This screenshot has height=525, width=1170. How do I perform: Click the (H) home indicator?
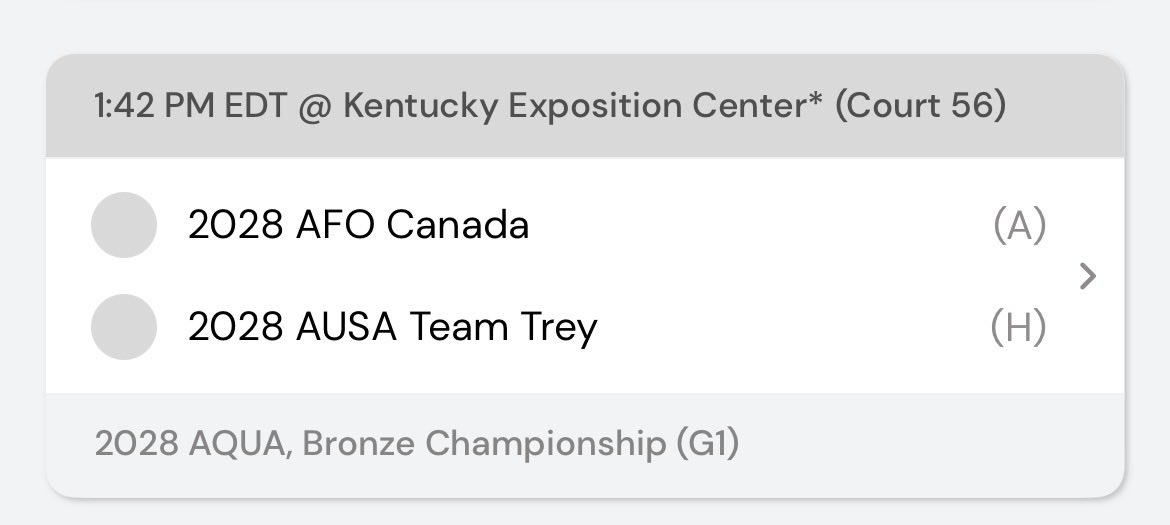tap(1018, 327)
